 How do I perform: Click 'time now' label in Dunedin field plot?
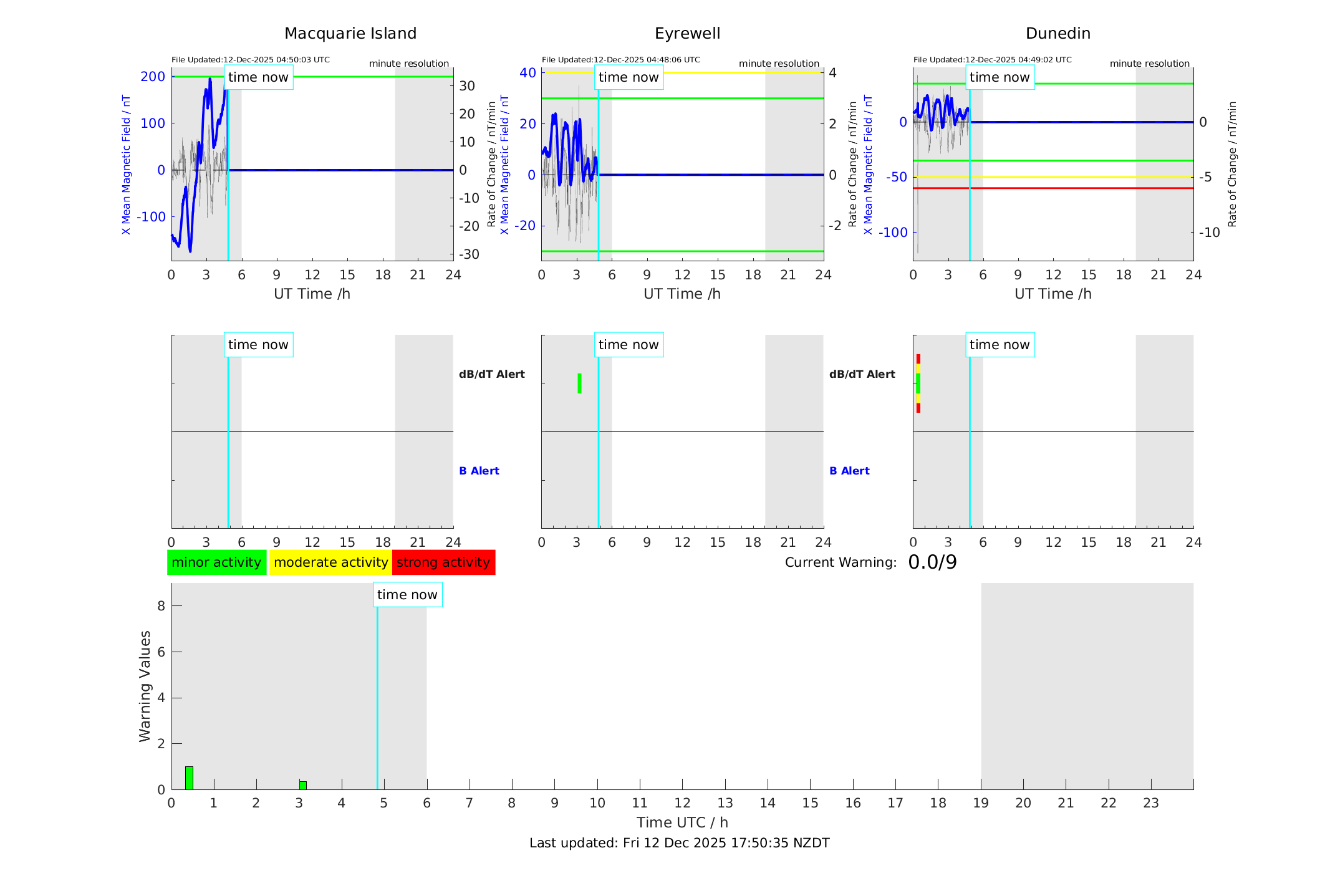click(x=1000, y=77)
